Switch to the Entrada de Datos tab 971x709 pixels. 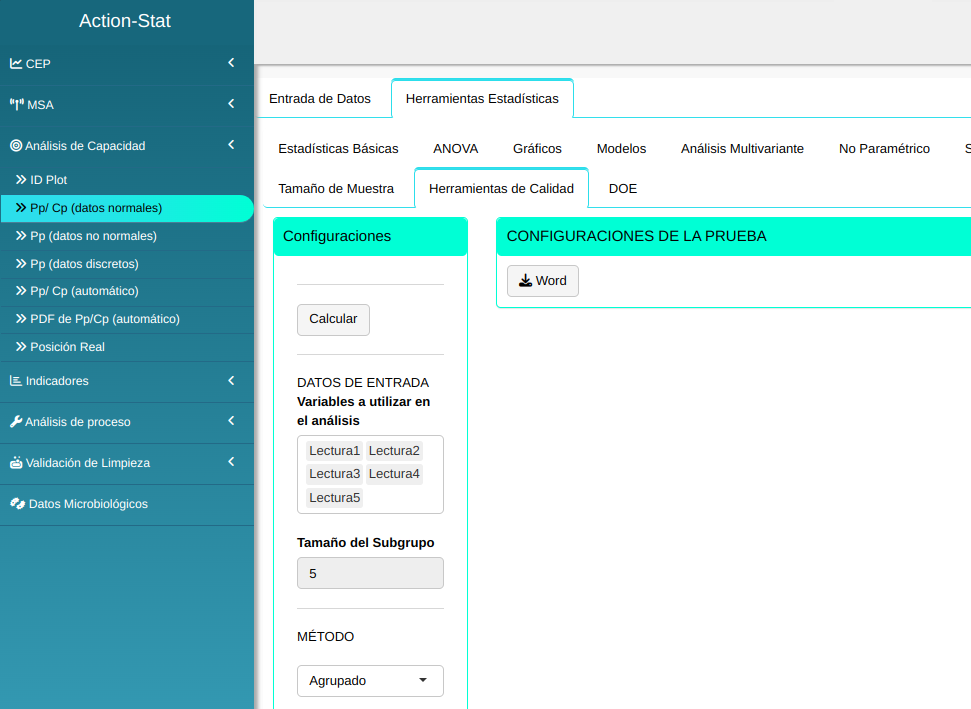[x=320, y=99]
